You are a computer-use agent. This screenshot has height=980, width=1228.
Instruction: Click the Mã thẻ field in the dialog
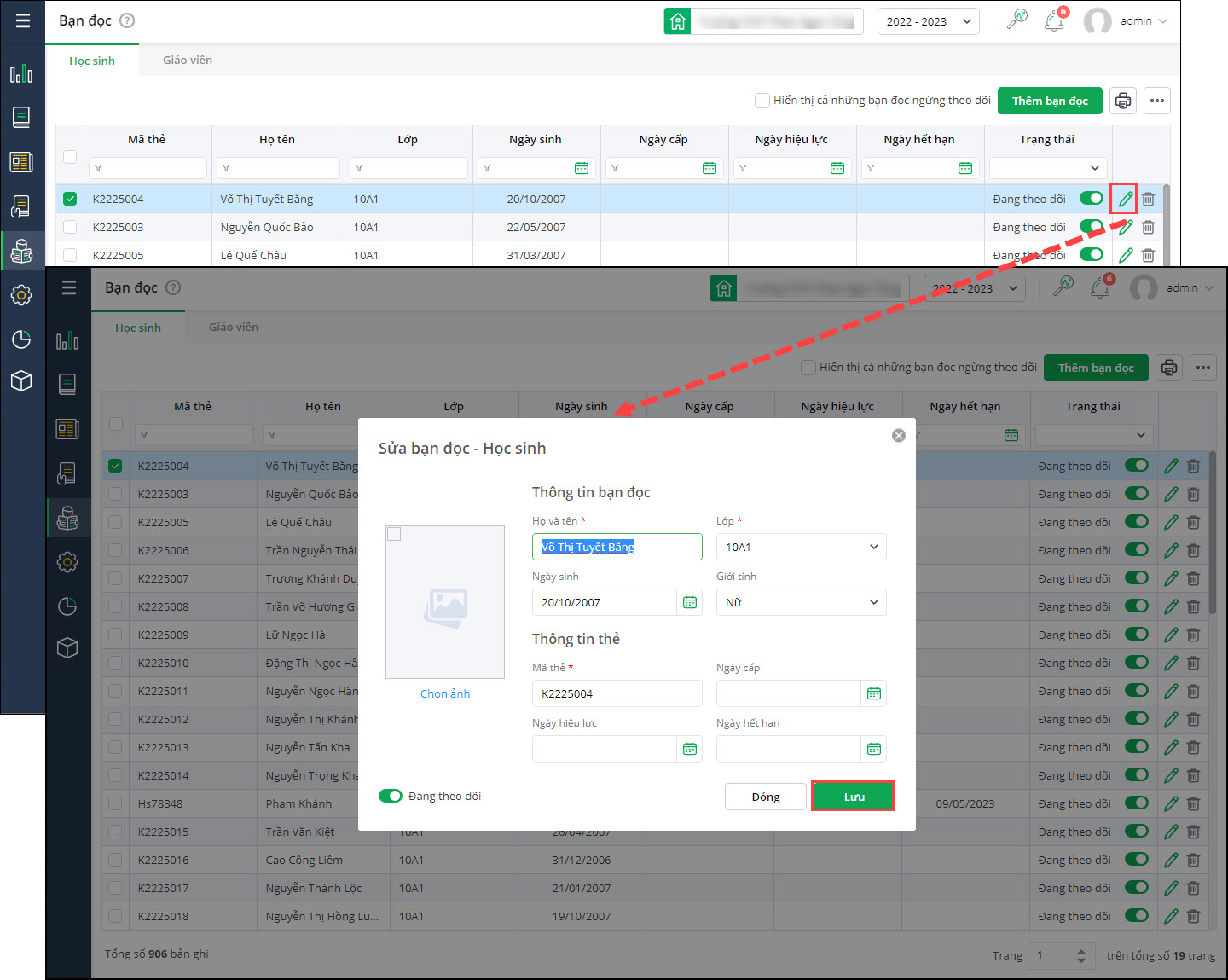click(x=617, y=693)
